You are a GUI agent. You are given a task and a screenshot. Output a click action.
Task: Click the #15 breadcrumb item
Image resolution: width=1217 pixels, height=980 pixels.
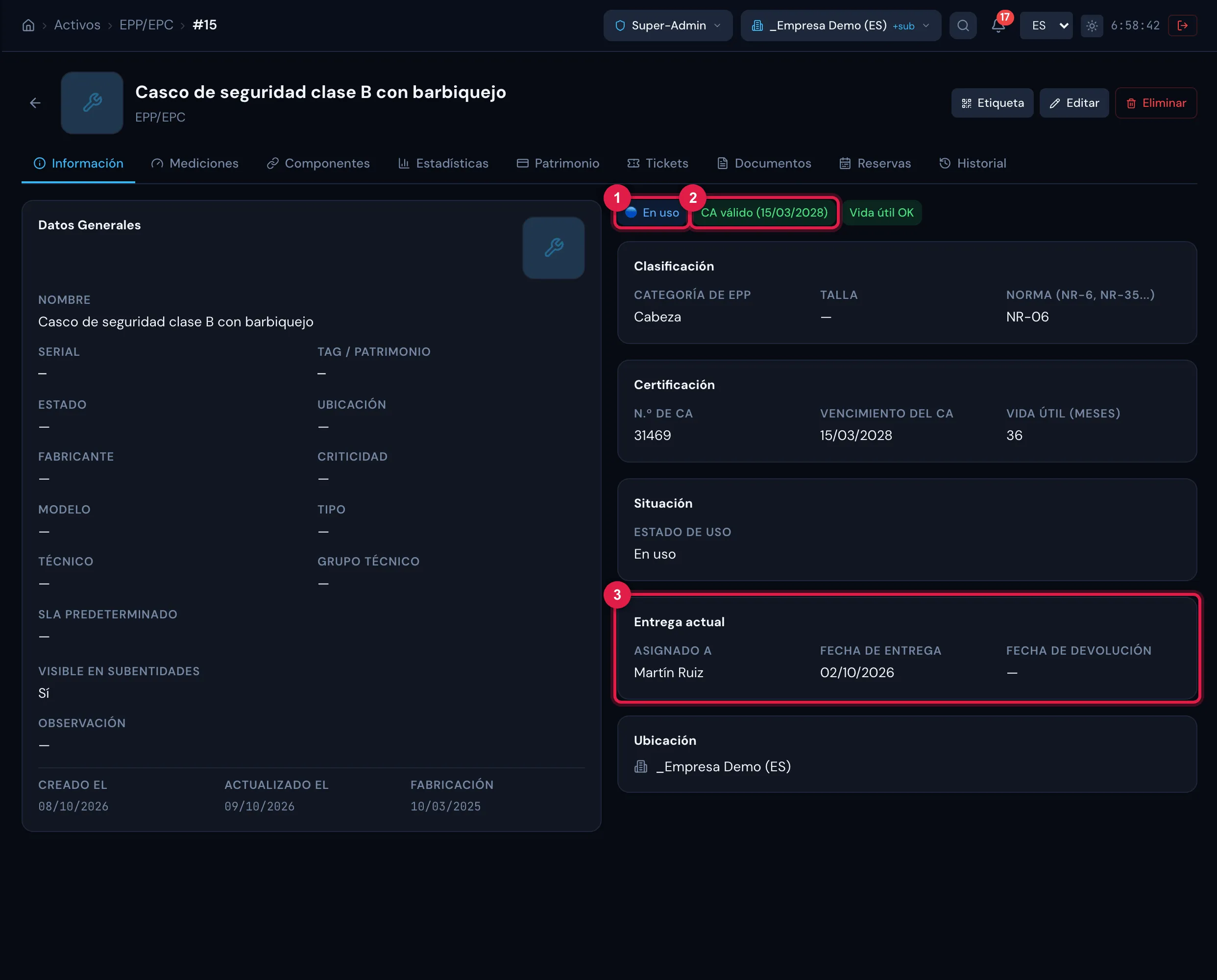click(204, 25)
